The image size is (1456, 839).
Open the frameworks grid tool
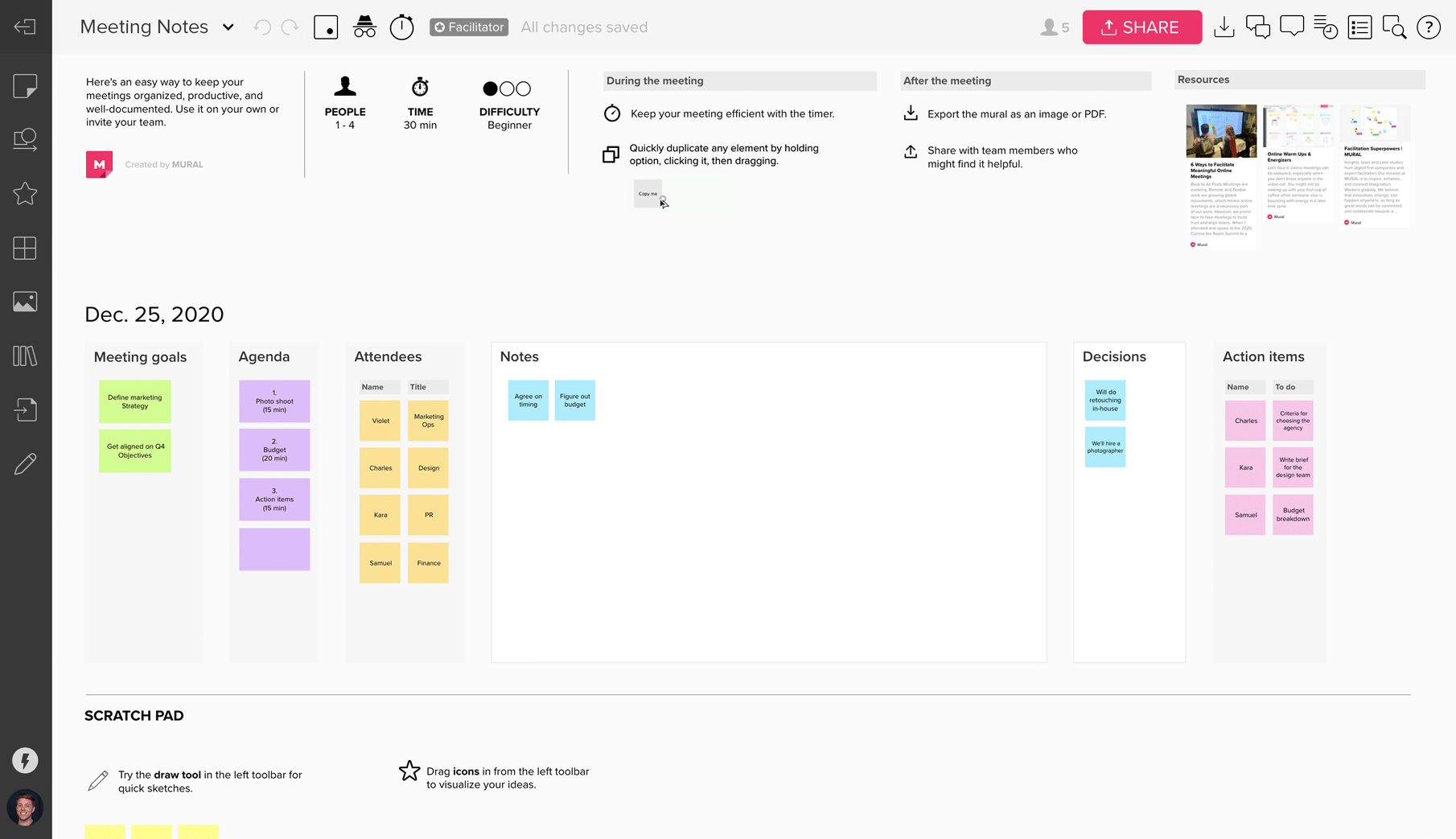(25, 248)
